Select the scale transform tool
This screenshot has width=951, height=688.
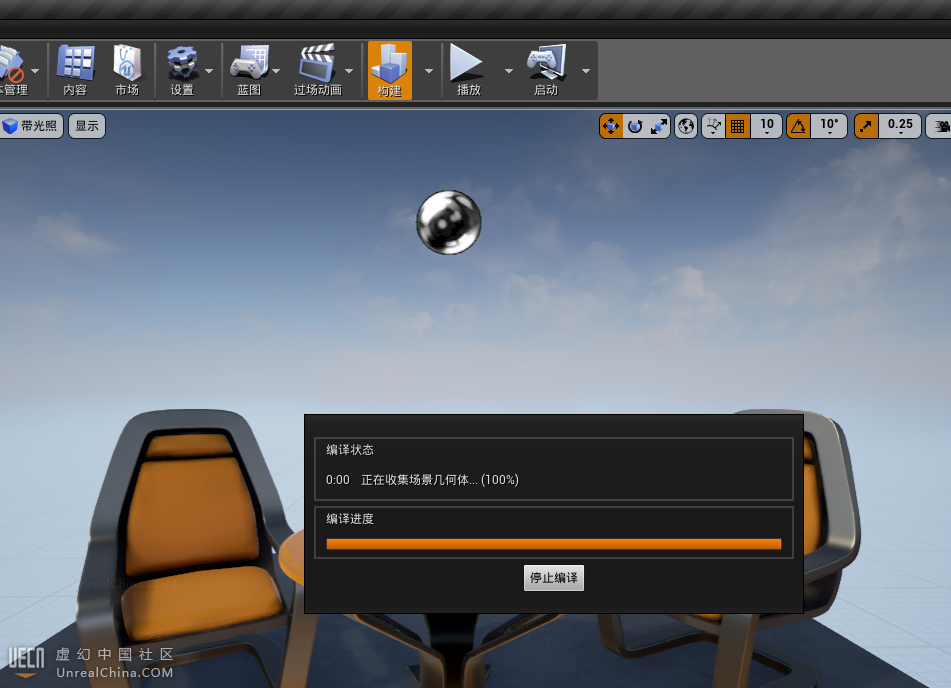pyautogui.click(x=659, y=126)
